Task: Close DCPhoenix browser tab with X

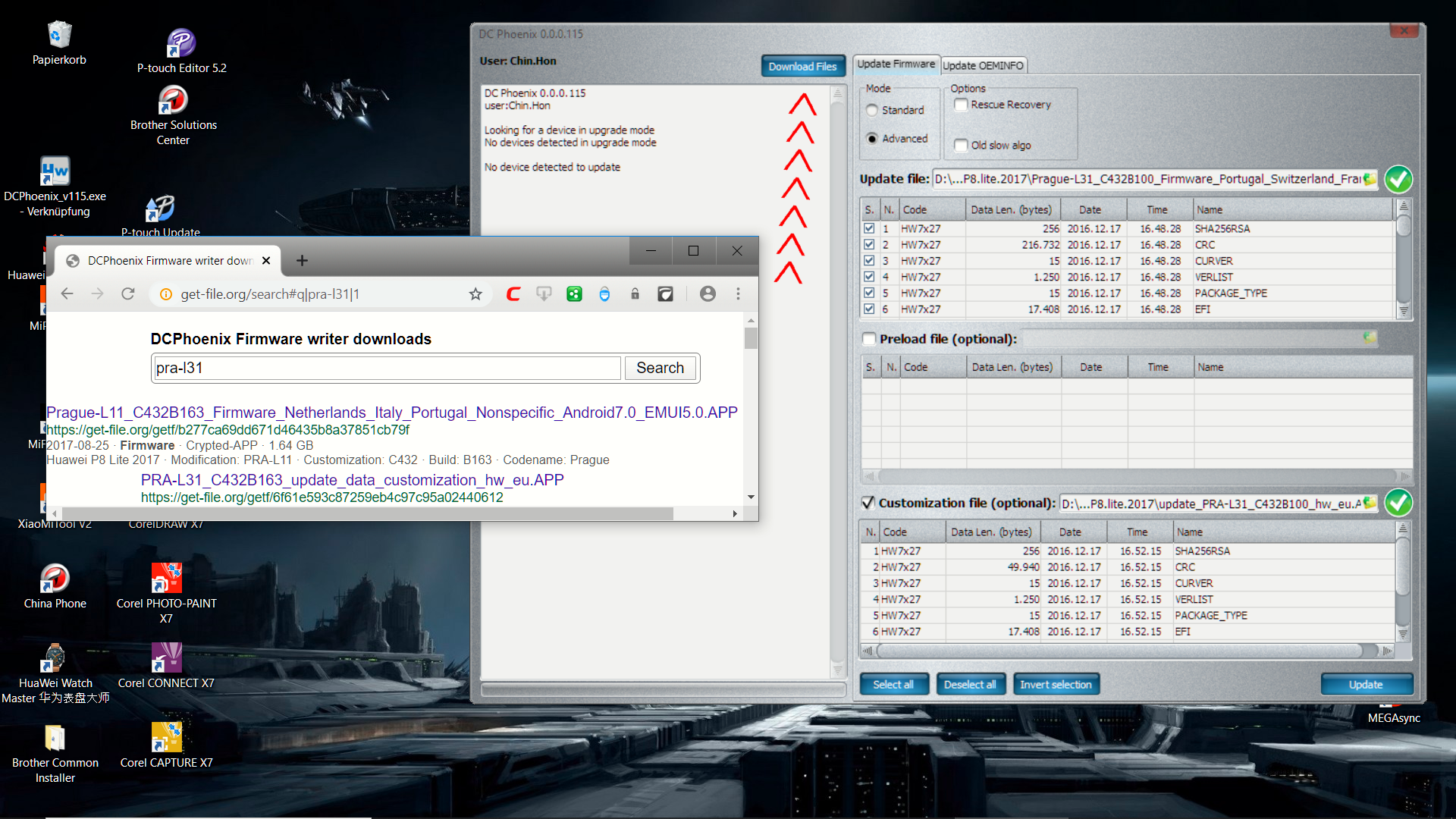Action: 266,261
